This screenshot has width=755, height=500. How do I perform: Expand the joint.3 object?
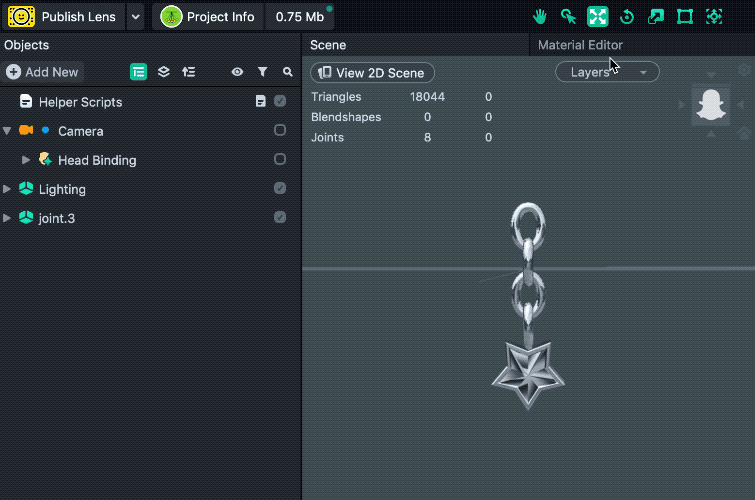8,218
